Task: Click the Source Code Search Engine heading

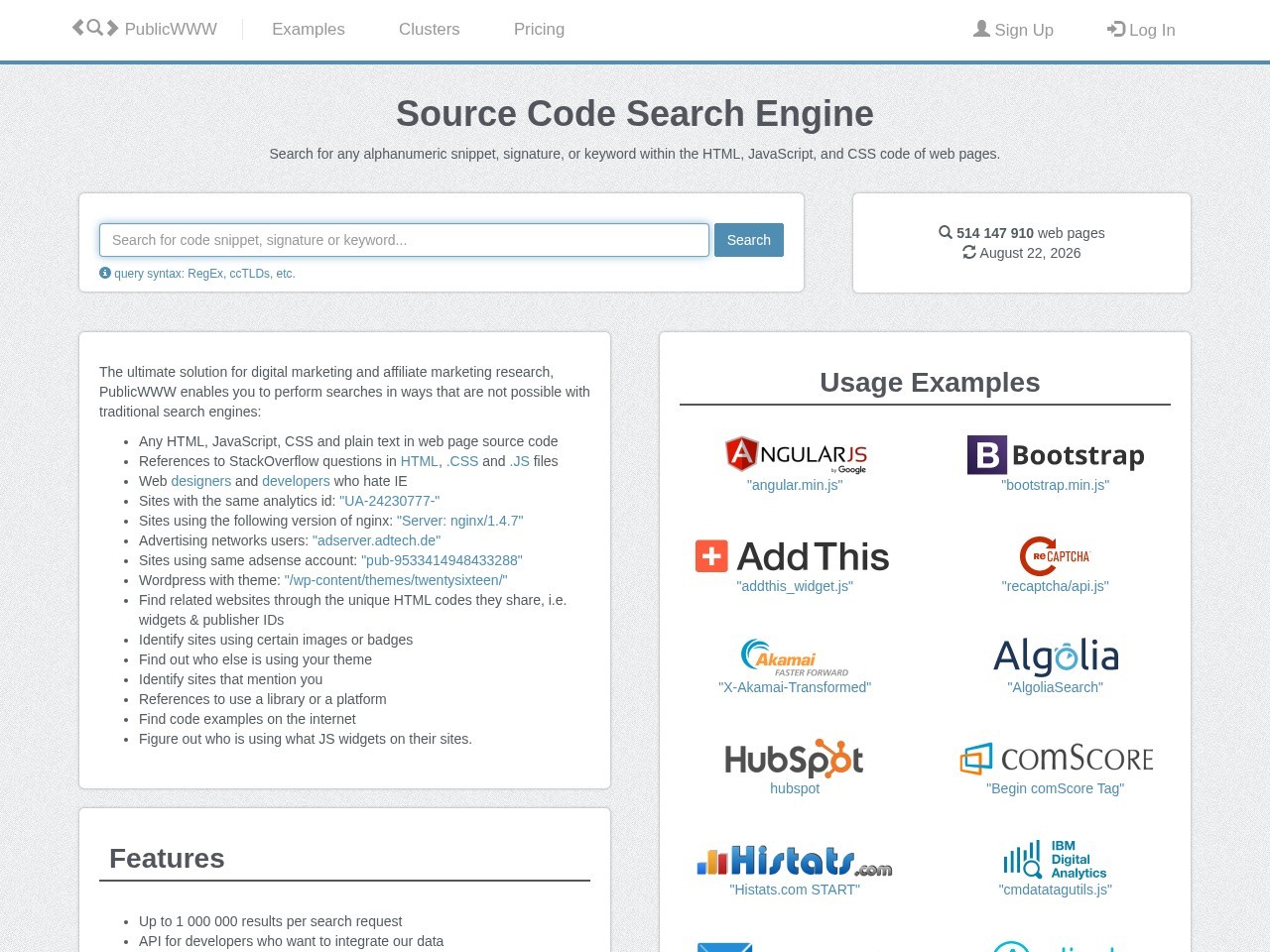Action: [635, 114]
